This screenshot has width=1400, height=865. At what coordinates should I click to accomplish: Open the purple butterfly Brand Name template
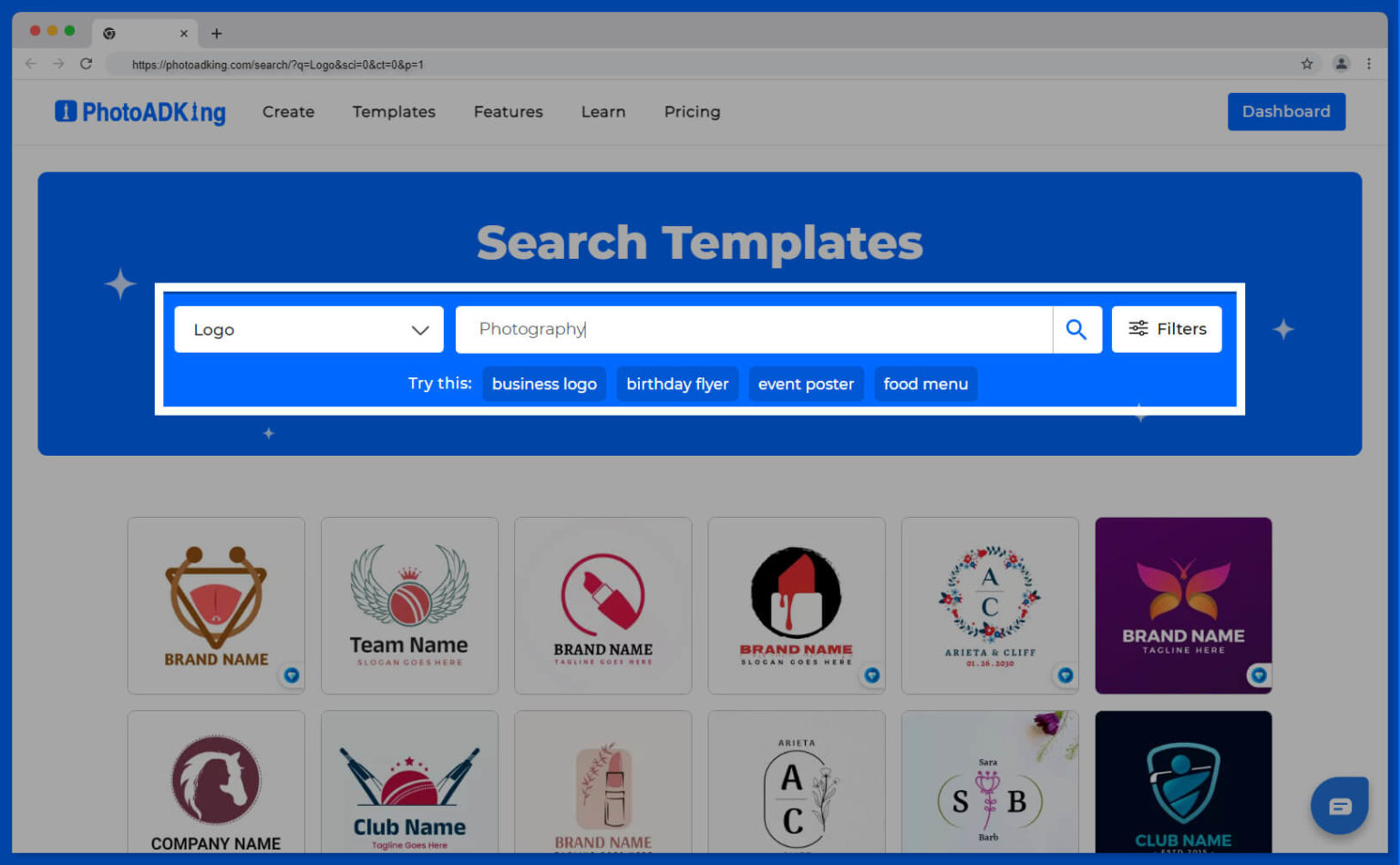pyautogui.click(x=1182, y=605)
